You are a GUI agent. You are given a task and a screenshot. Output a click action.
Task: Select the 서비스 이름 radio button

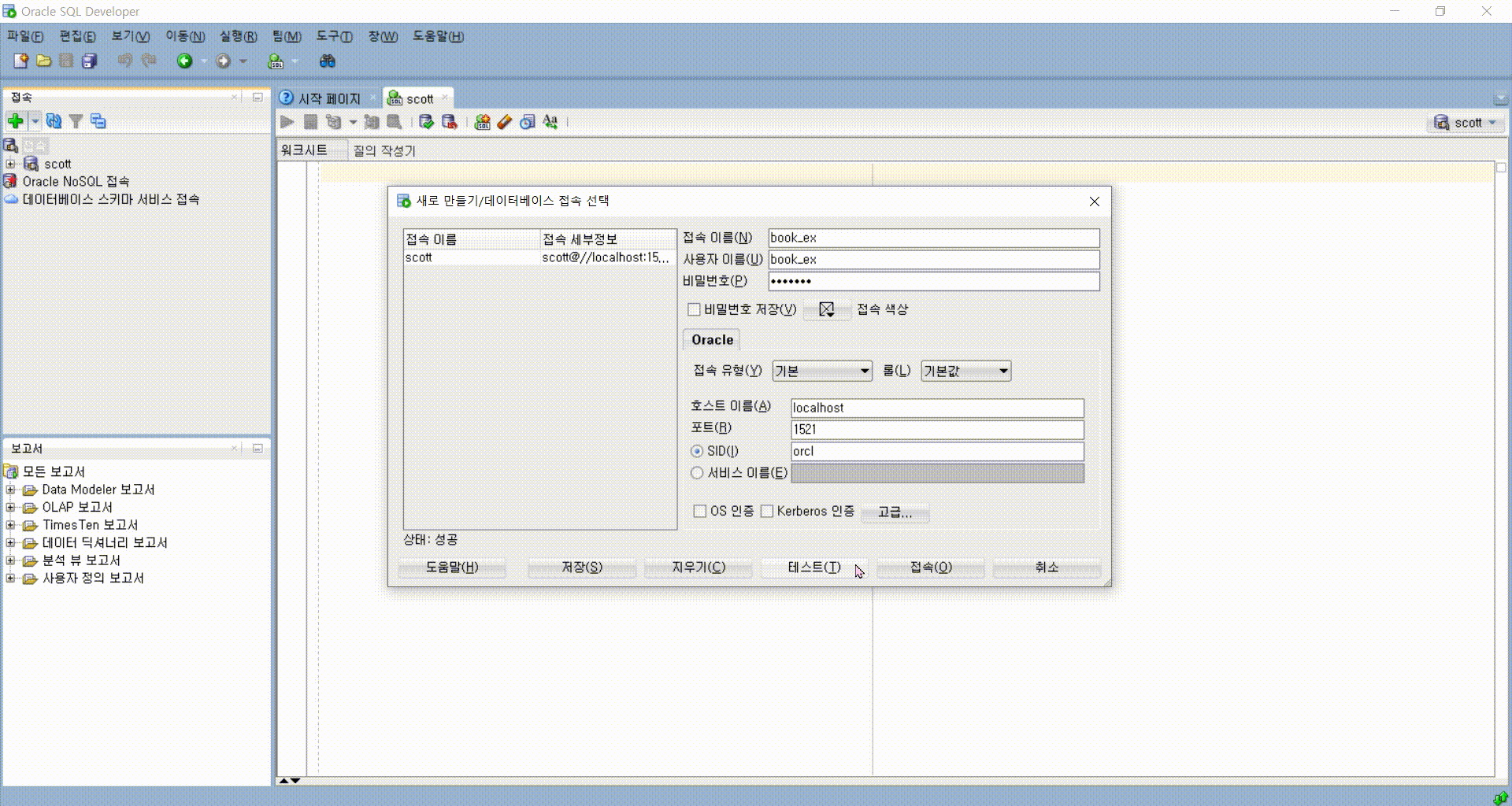[x=697, y=472]
